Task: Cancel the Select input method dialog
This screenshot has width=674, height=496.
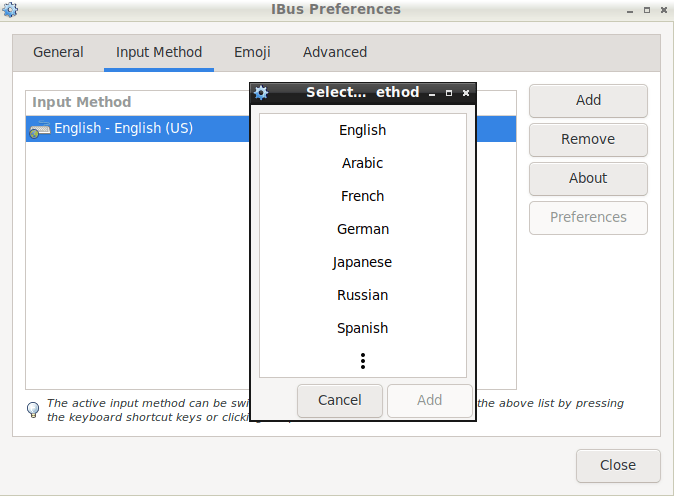Action: [340, 401]
